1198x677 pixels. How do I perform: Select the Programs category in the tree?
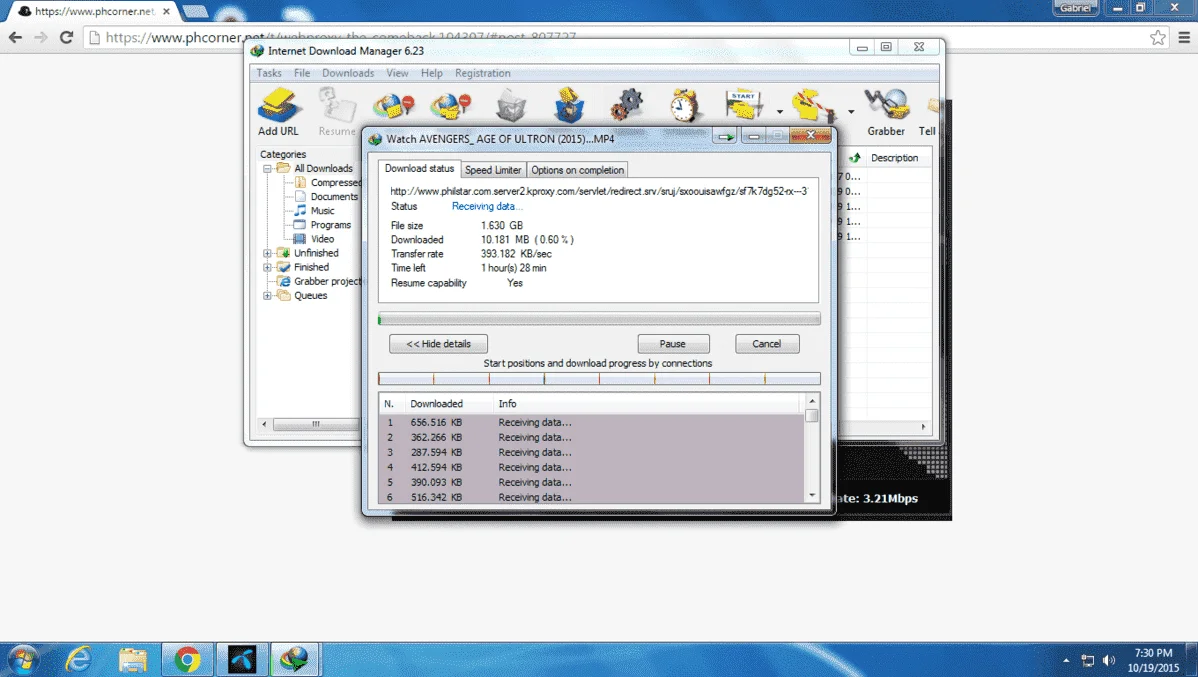coord(331,225)
